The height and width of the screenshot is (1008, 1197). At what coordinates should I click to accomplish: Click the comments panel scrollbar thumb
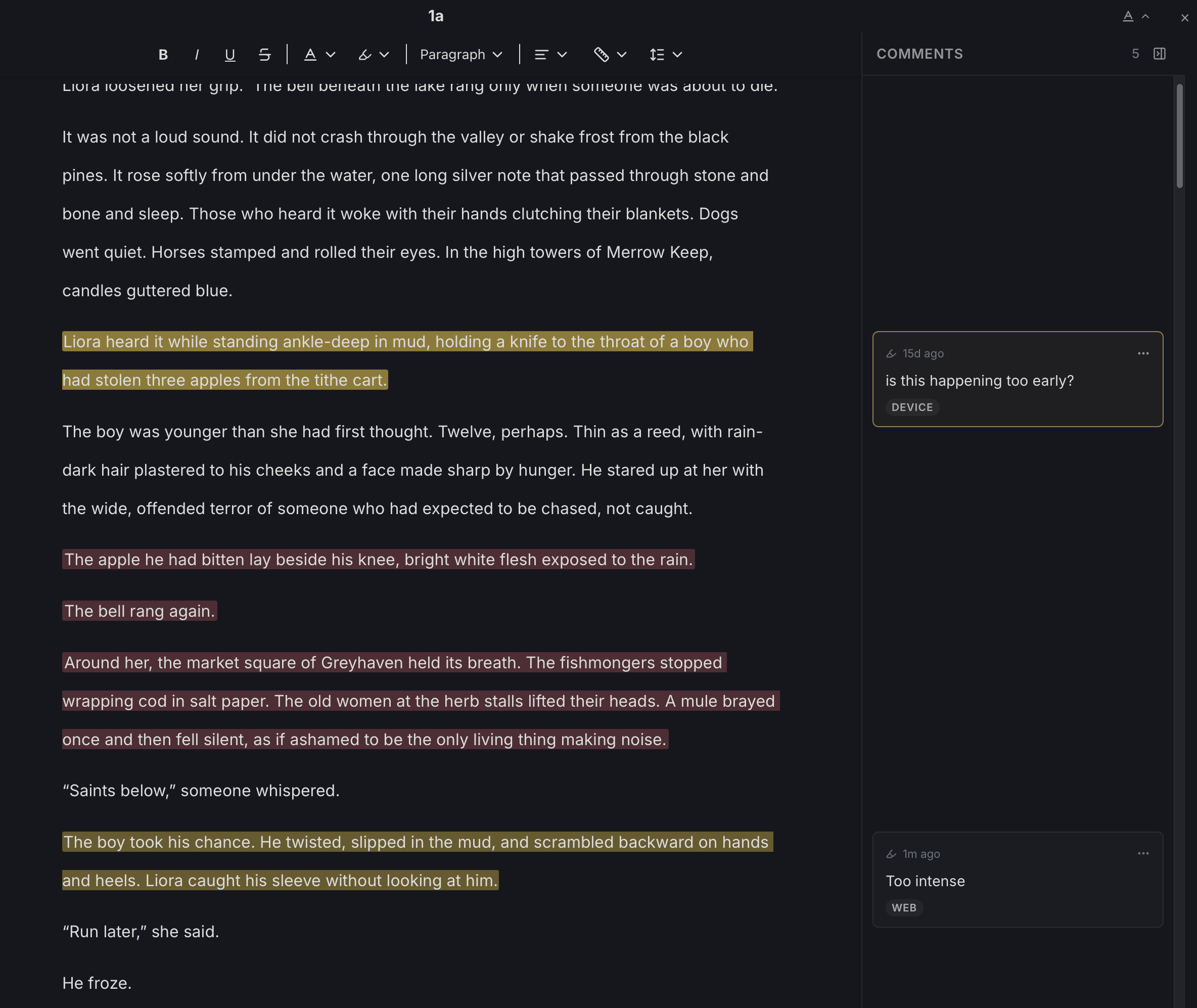[1179, 136]
